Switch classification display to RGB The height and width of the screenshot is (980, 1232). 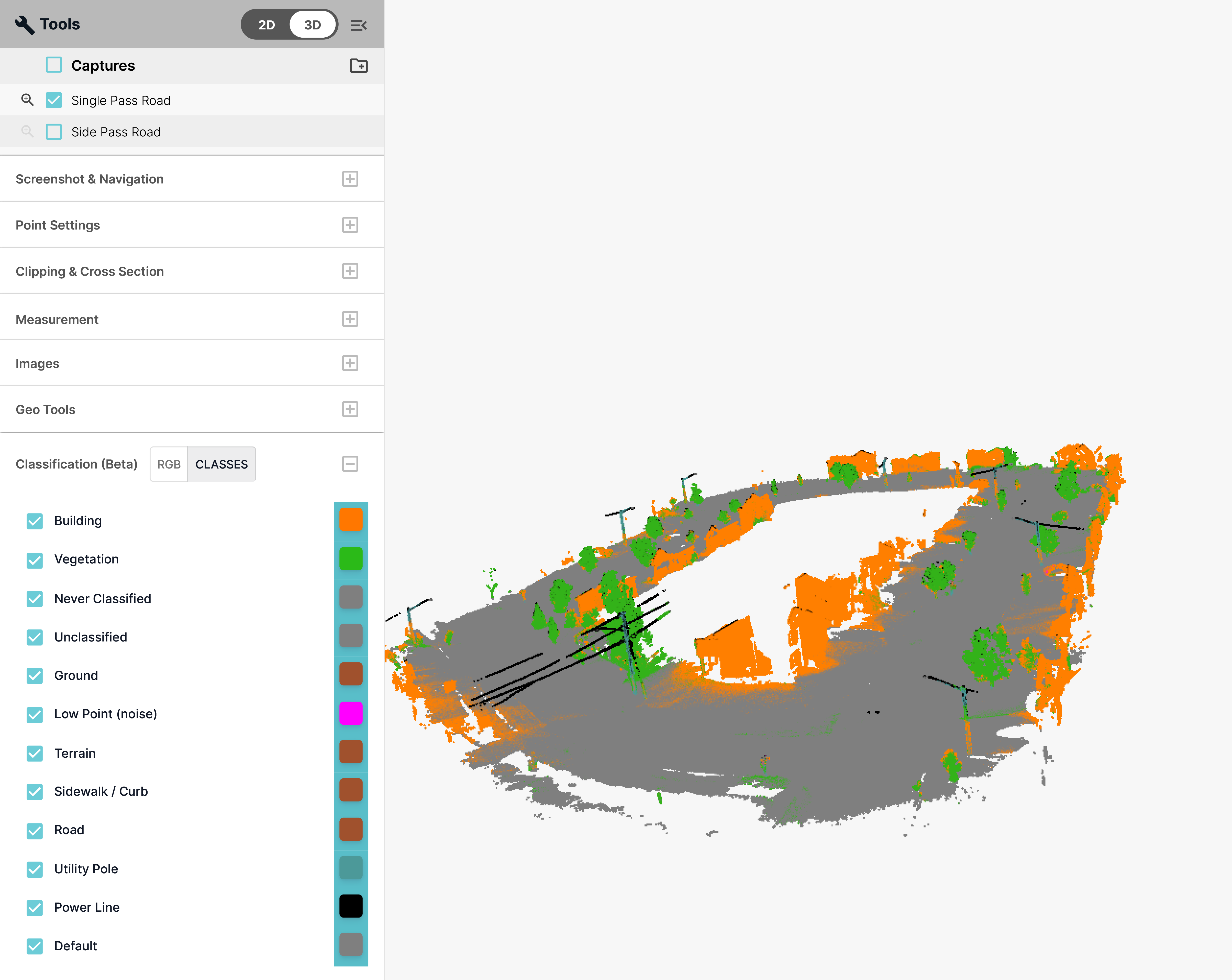169,464
